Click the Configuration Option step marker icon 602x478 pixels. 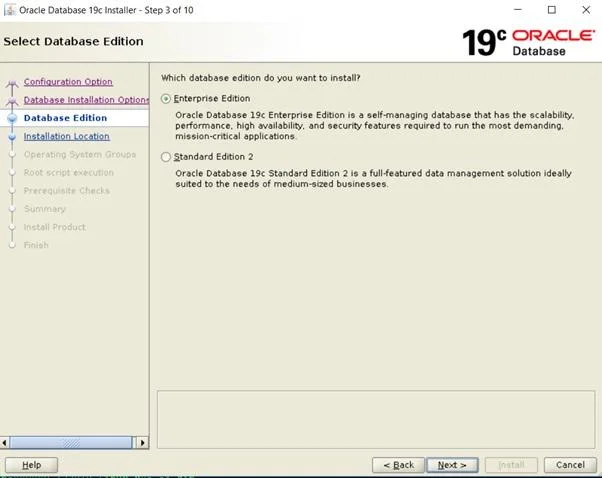(x=12, y=83)
